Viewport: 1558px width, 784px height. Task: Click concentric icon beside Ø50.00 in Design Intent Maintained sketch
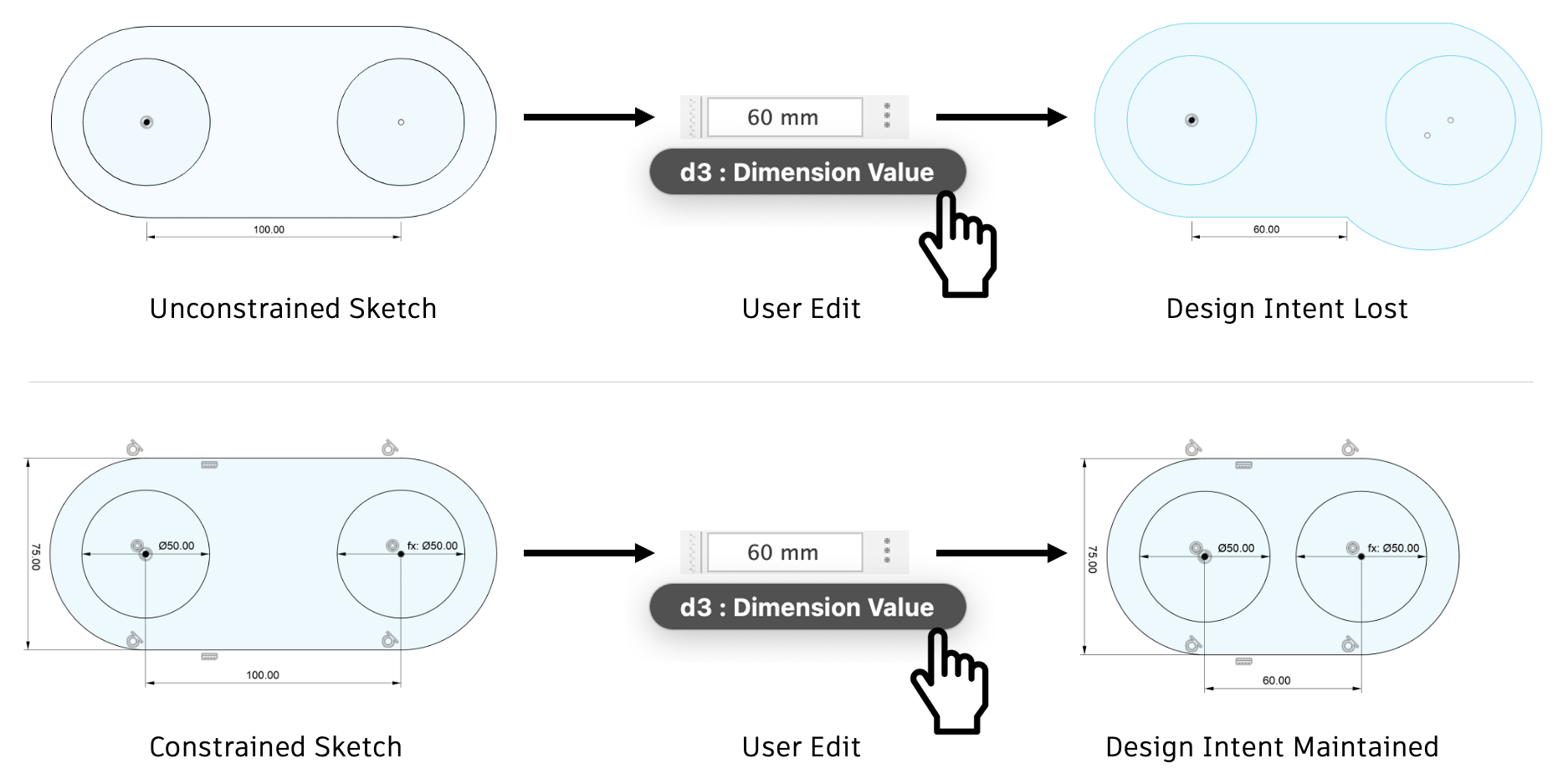coord(1197,548)
